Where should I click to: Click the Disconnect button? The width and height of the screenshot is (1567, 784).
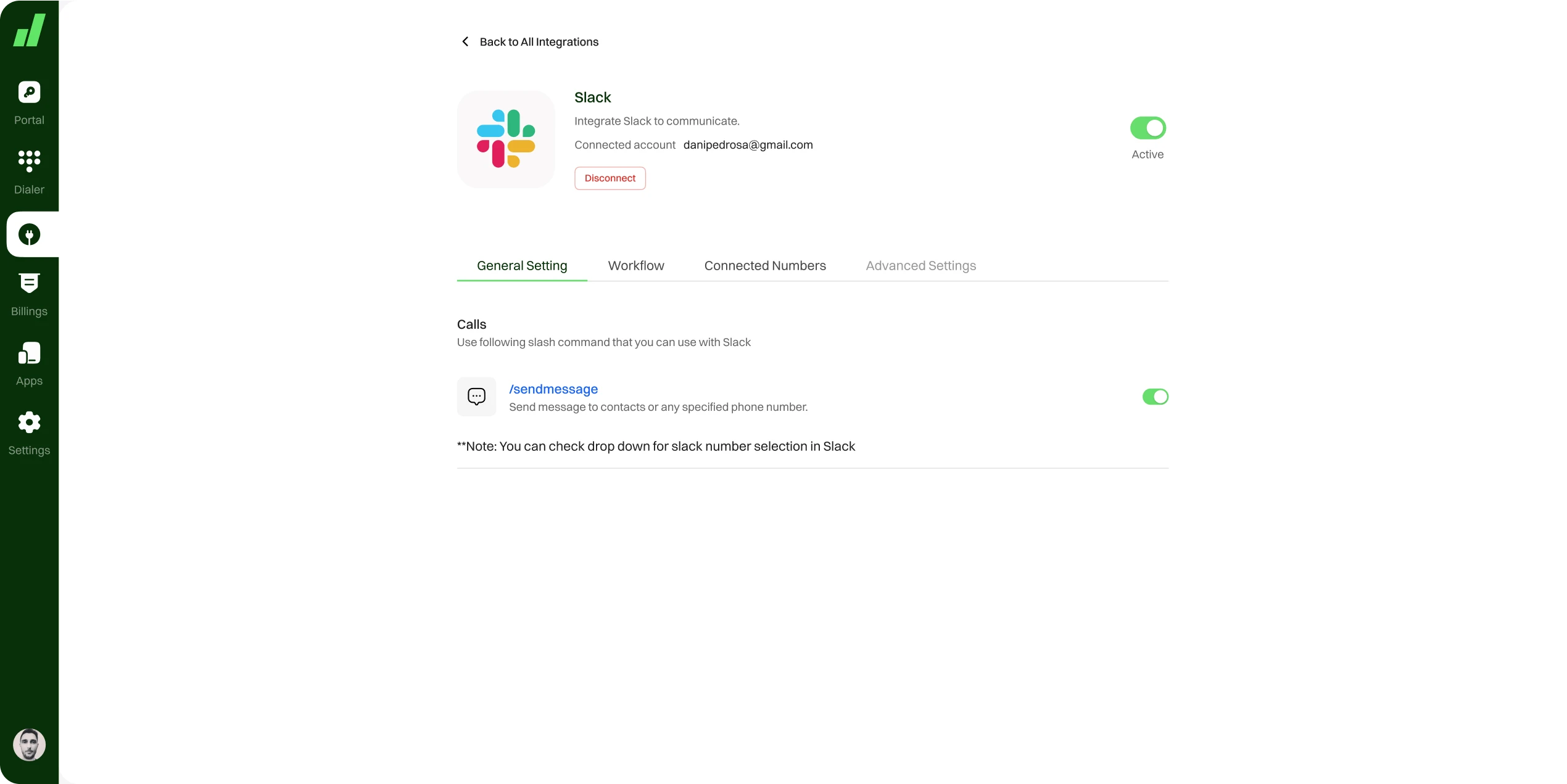pos(610,178)
